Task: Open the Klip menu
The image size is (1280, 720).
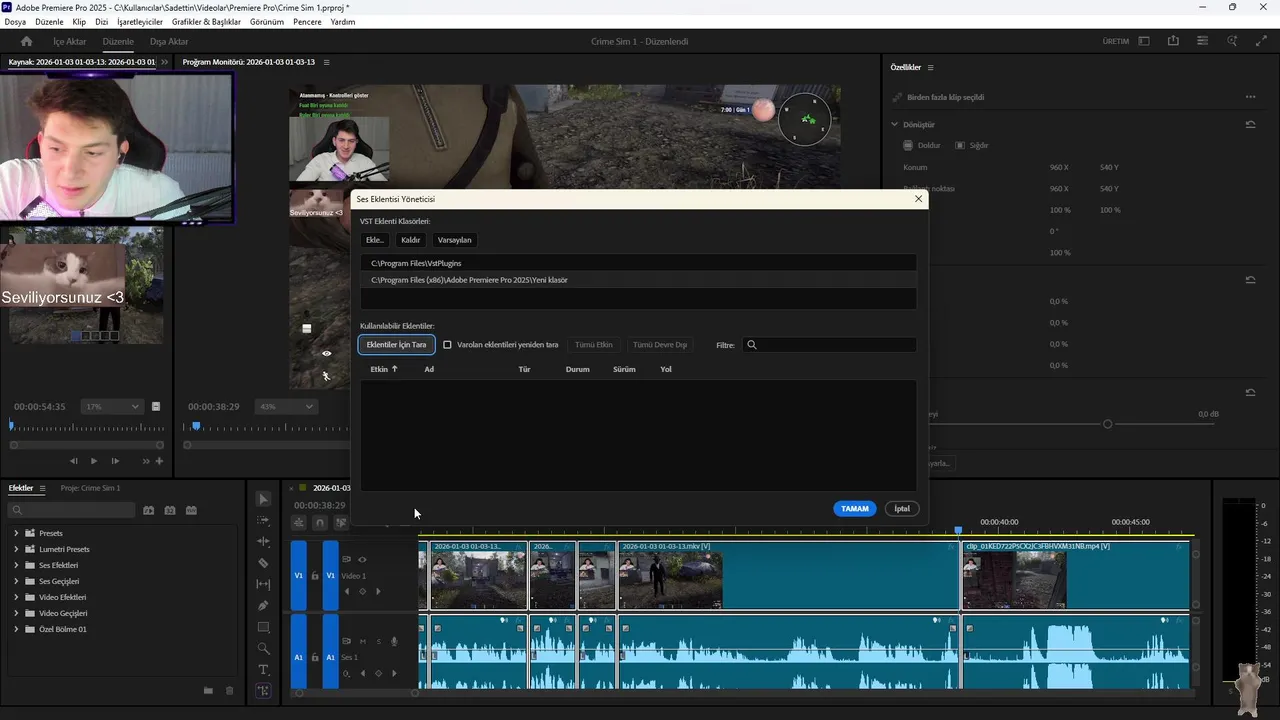Action: pos(79,21)
